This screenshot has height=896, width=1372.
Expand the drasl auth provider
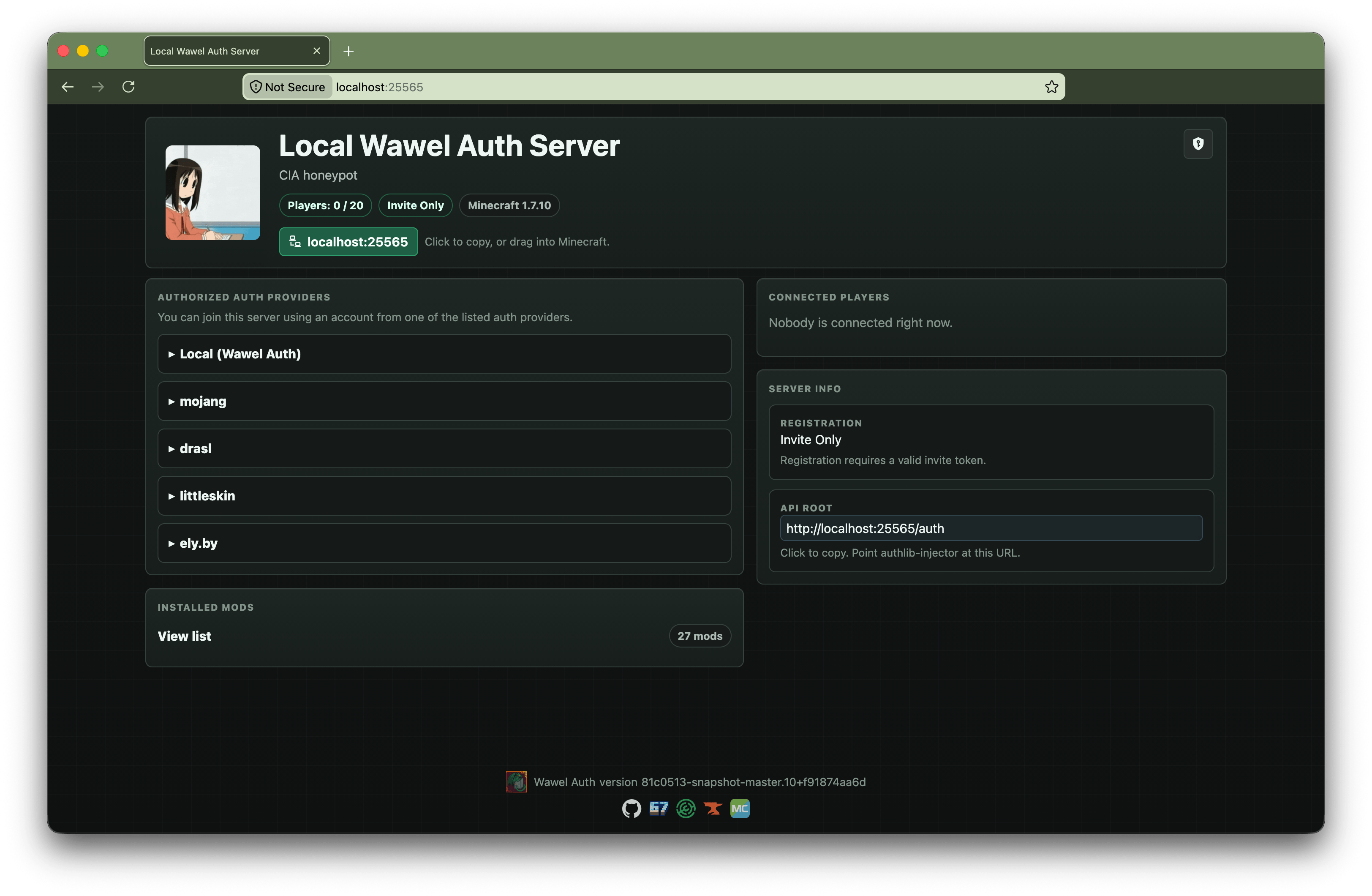click(444, 448)
